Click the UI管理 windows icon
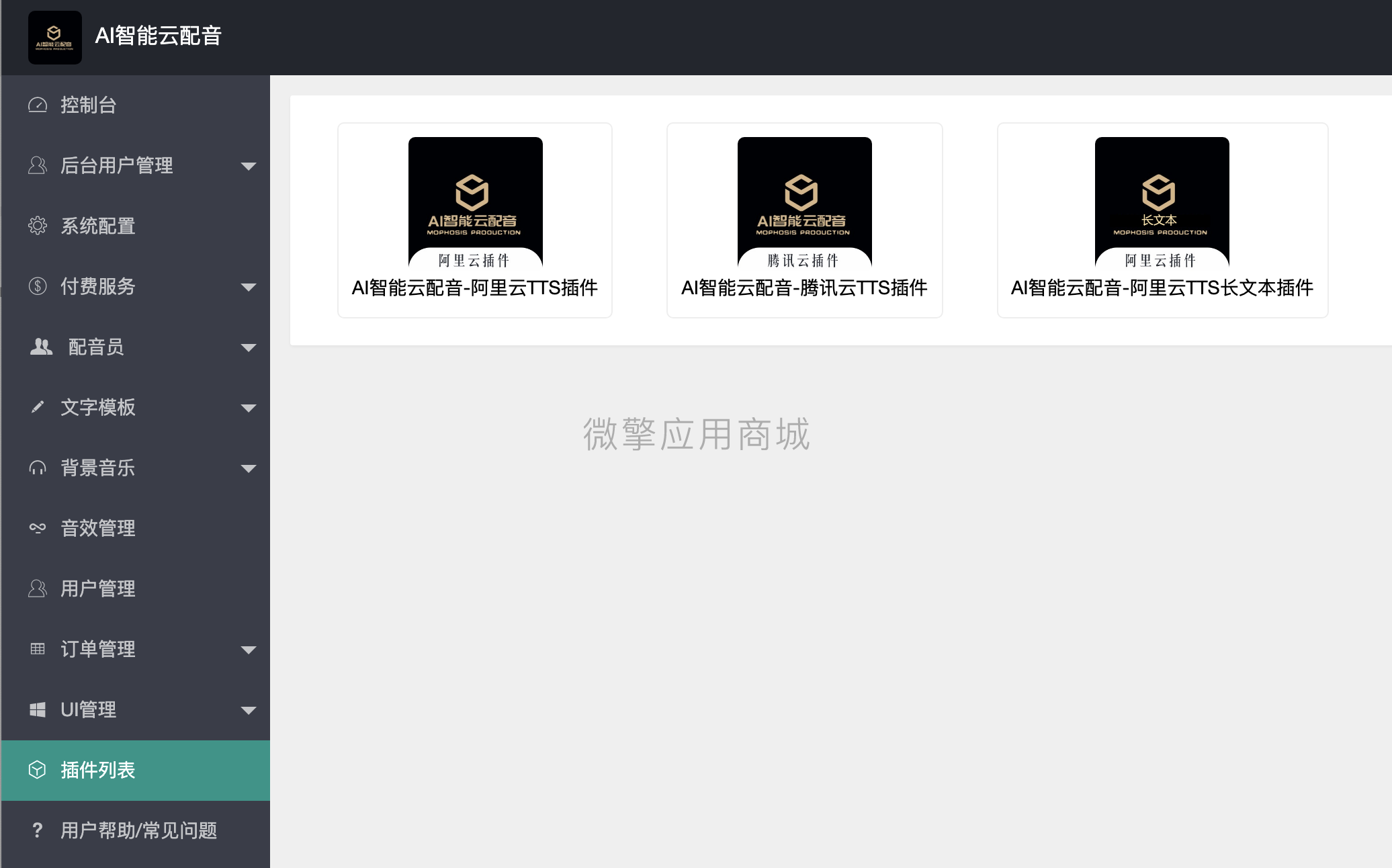Viewport: 1392px width, 868px height. [x=38, y=709]
